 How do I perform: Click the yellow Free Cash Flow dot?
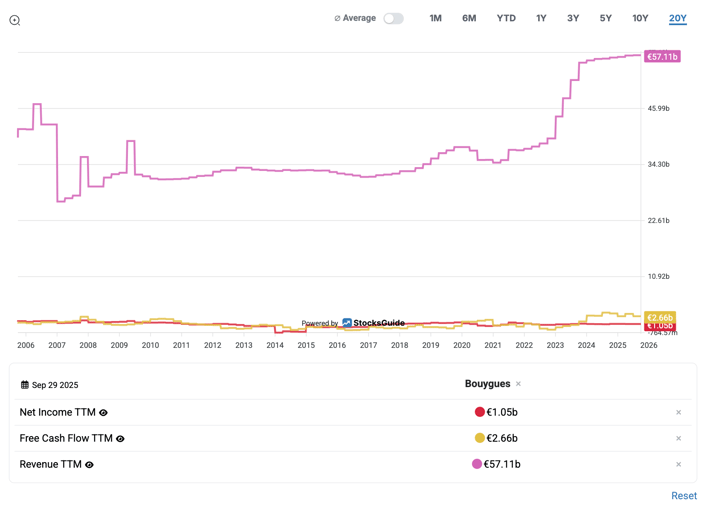tap(480, 438)
